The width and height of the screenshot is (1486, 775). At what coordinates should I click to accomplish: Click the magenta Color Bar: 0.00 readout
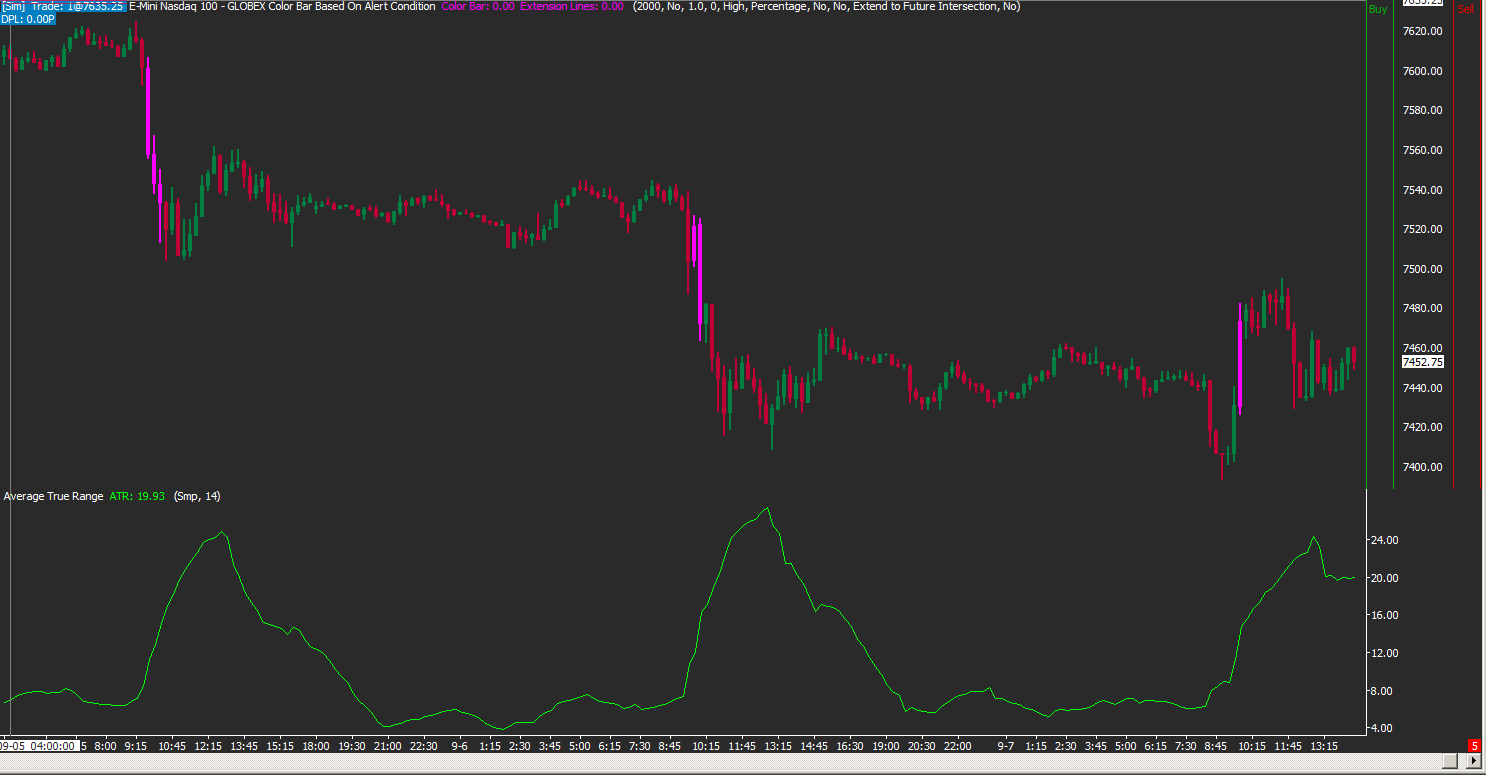click(478, 6)
